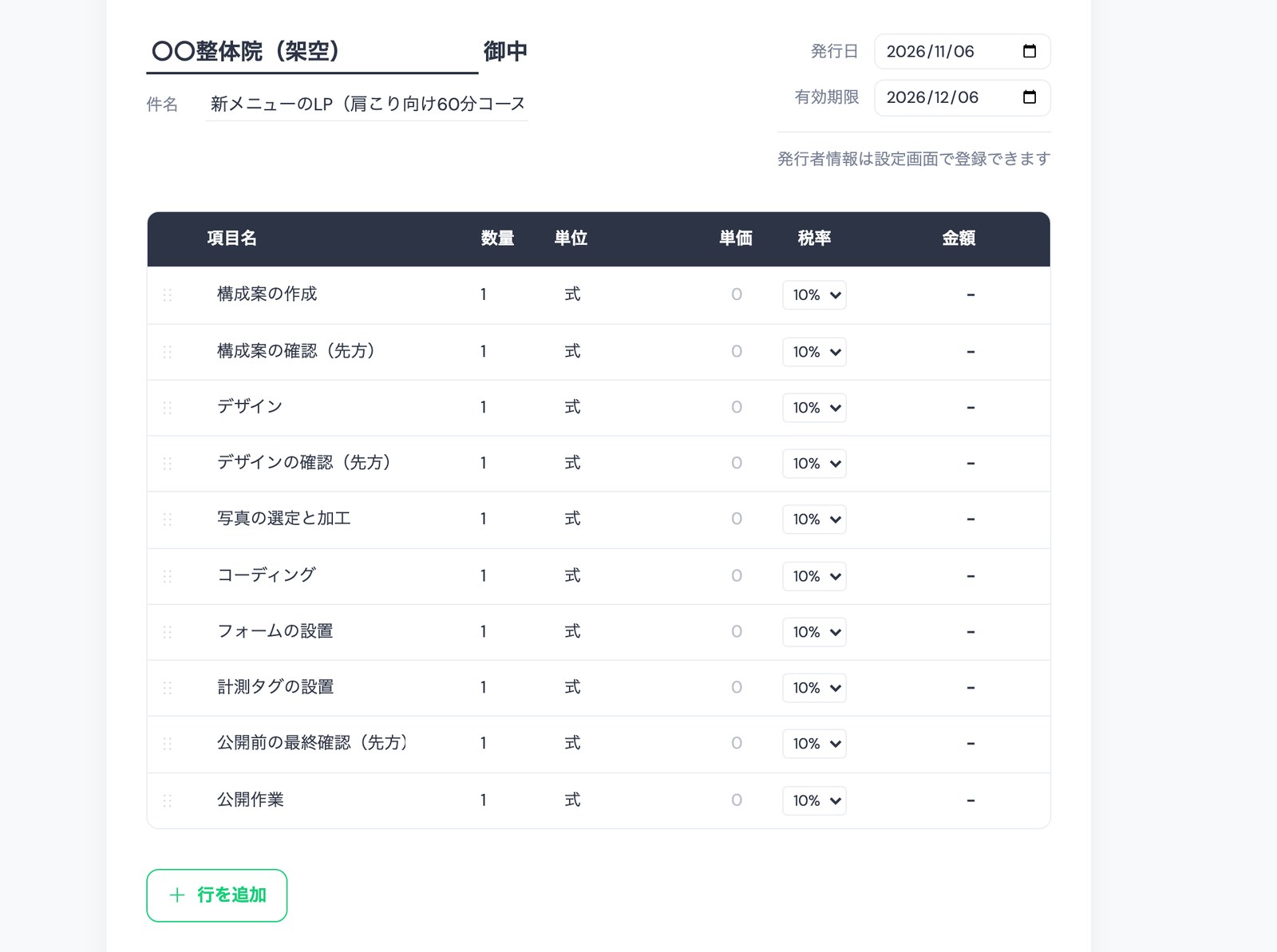1277x952 pixels.
Task: Open tax rate dropdown for 写真の選定と加工
Action: pyautogui.click(x=814, y=519)
